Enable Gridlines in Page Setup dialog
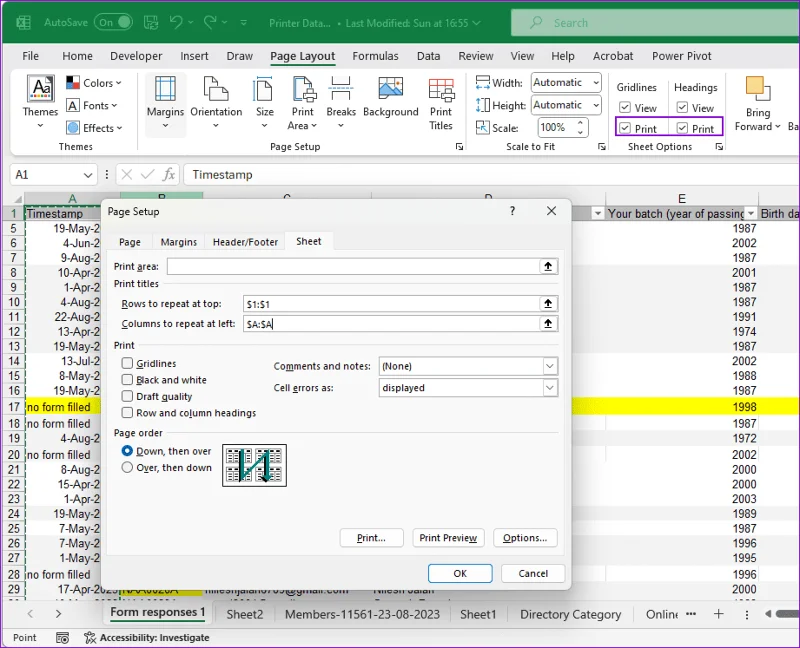The image size is (800, 648). pos(127,363)
